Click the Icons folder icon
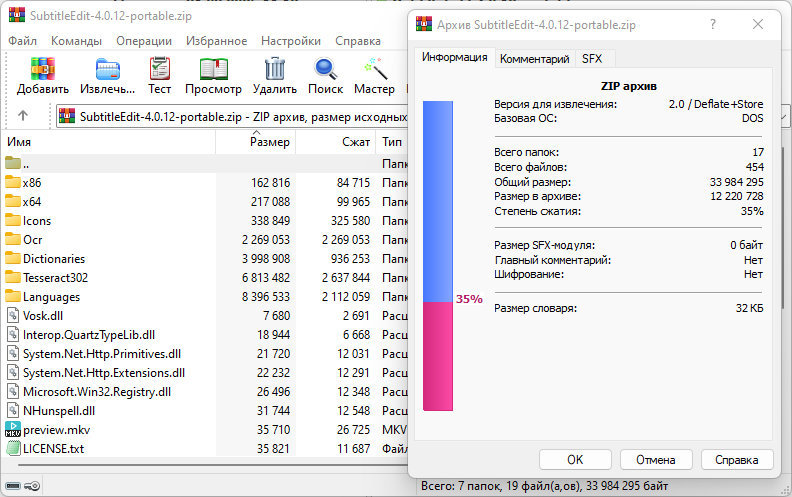This screenshot has width=792, height=497. tap(13, 220)
